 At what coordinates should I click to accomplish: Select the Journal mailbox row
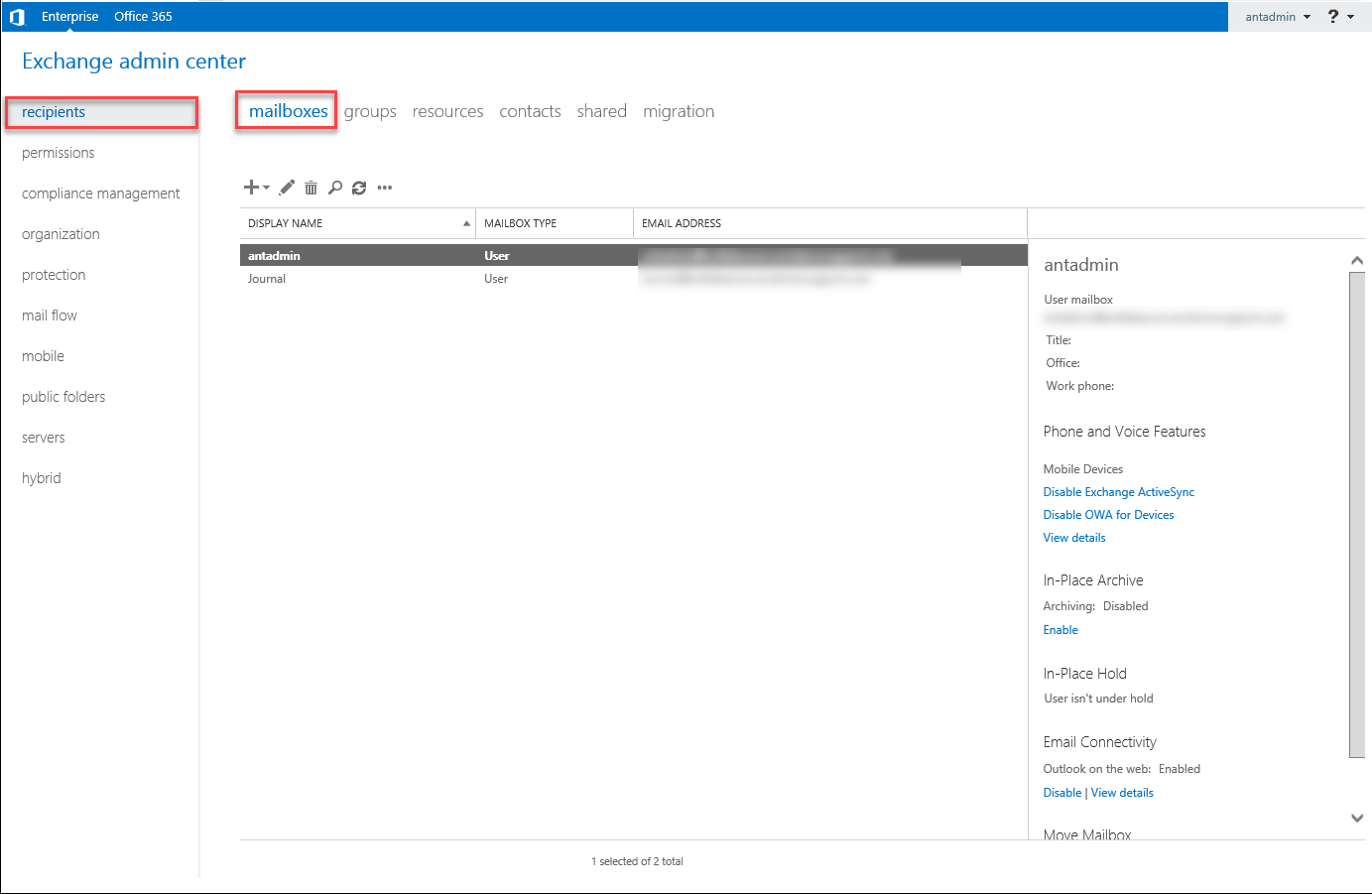click(267, 279)
